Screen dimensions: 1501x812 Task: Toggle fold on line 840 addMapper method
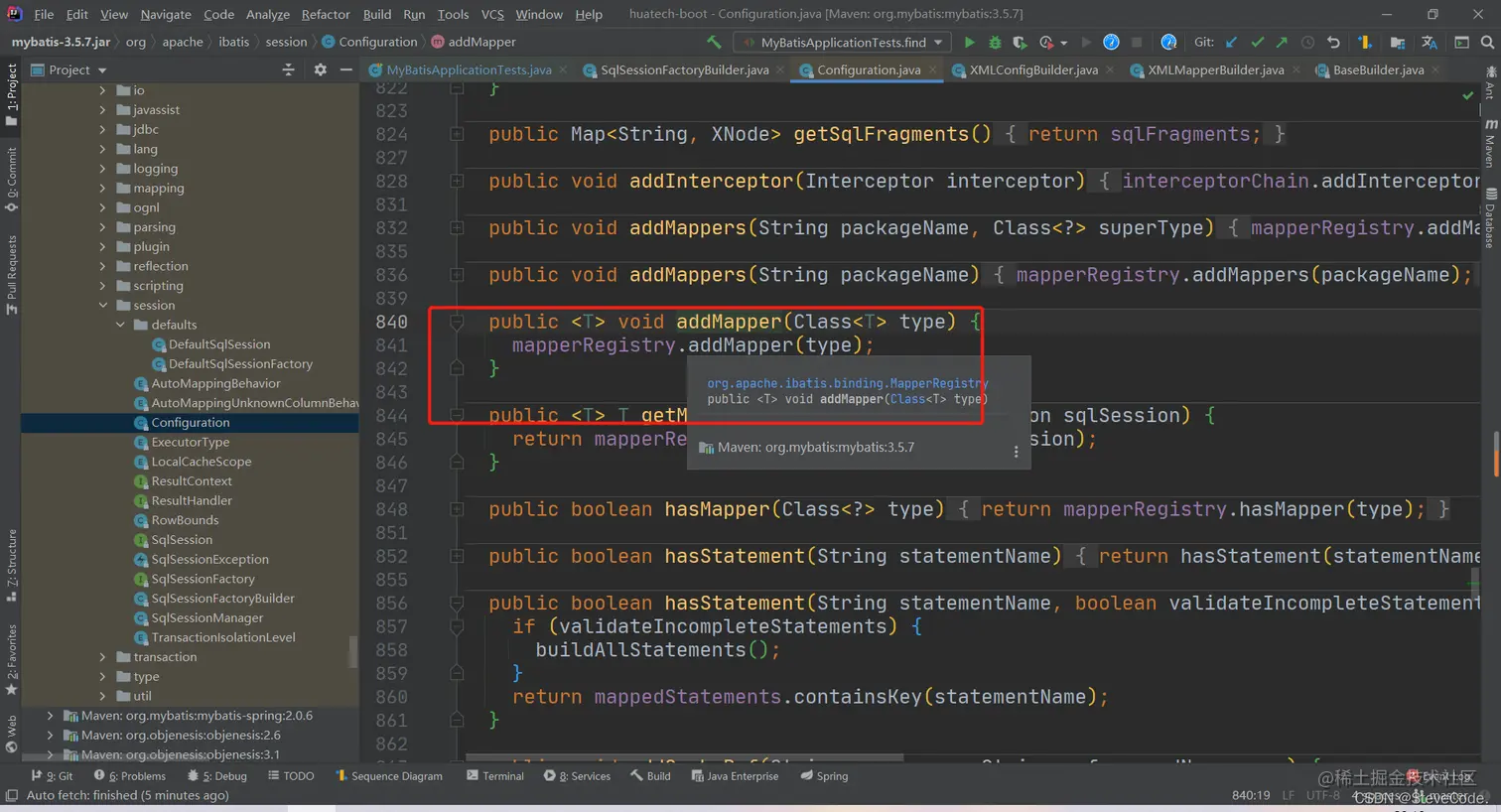457,322
